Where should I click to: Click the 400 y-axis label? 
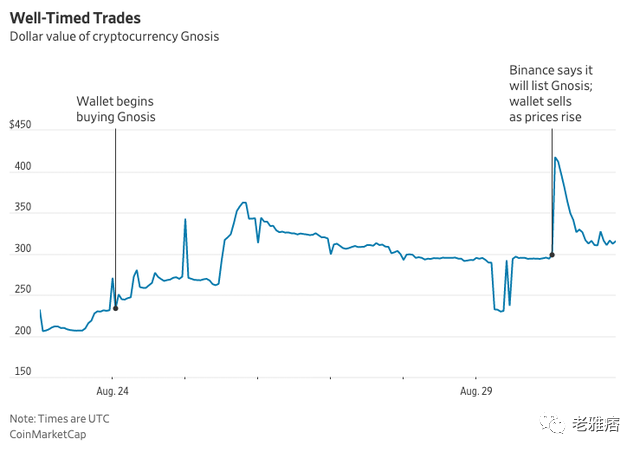point(24,167)
